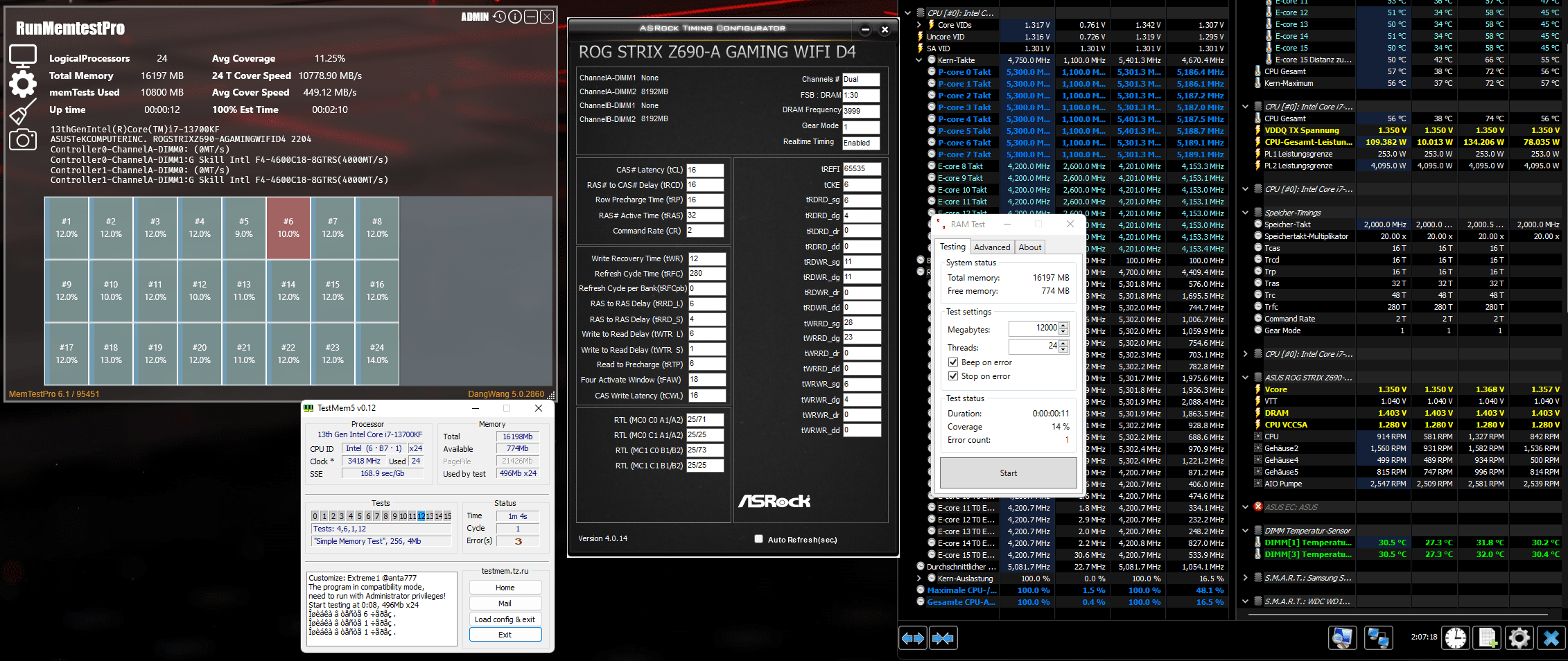The width and height of the screenshot is (1568, 661).
Task: Click the DangWang 5.0.2860 text in RunMemtestPro
Action: [x=506, y=394]
